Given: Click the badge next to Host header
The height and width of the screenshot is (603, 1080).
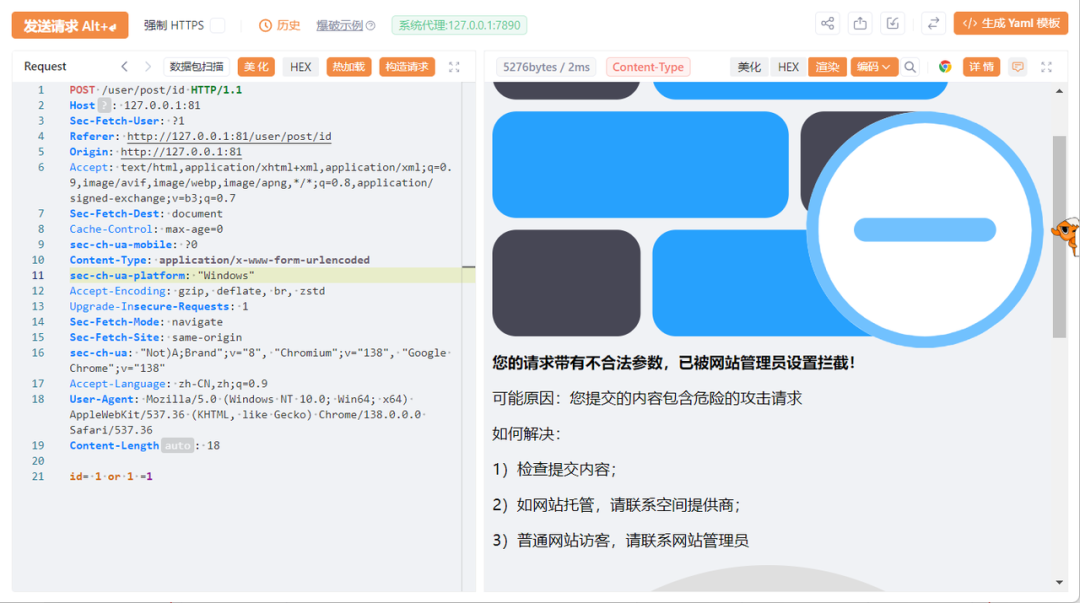Looking at the screenshot, I should (x=104, y=105).
